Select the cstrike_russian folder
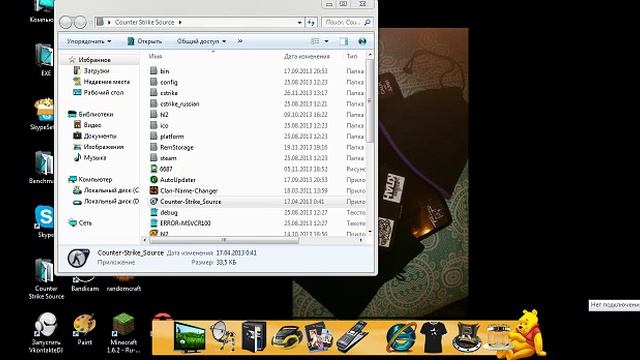Image resolution: width=640 pixels, height=360 pixels. (180, 104)
